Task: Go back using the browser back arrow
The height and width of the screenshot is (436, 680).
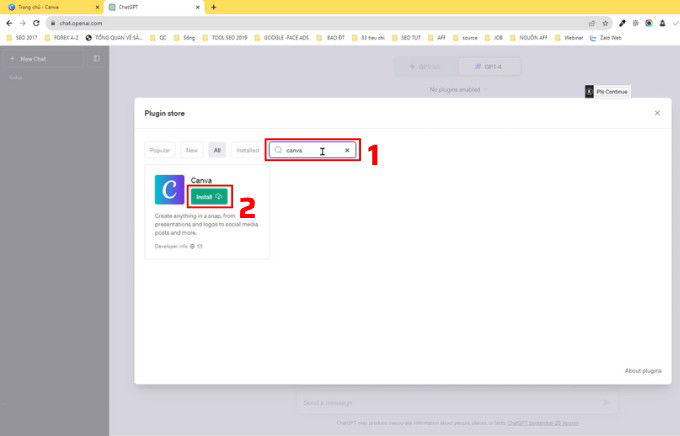Action: click(x=10, y=23)
